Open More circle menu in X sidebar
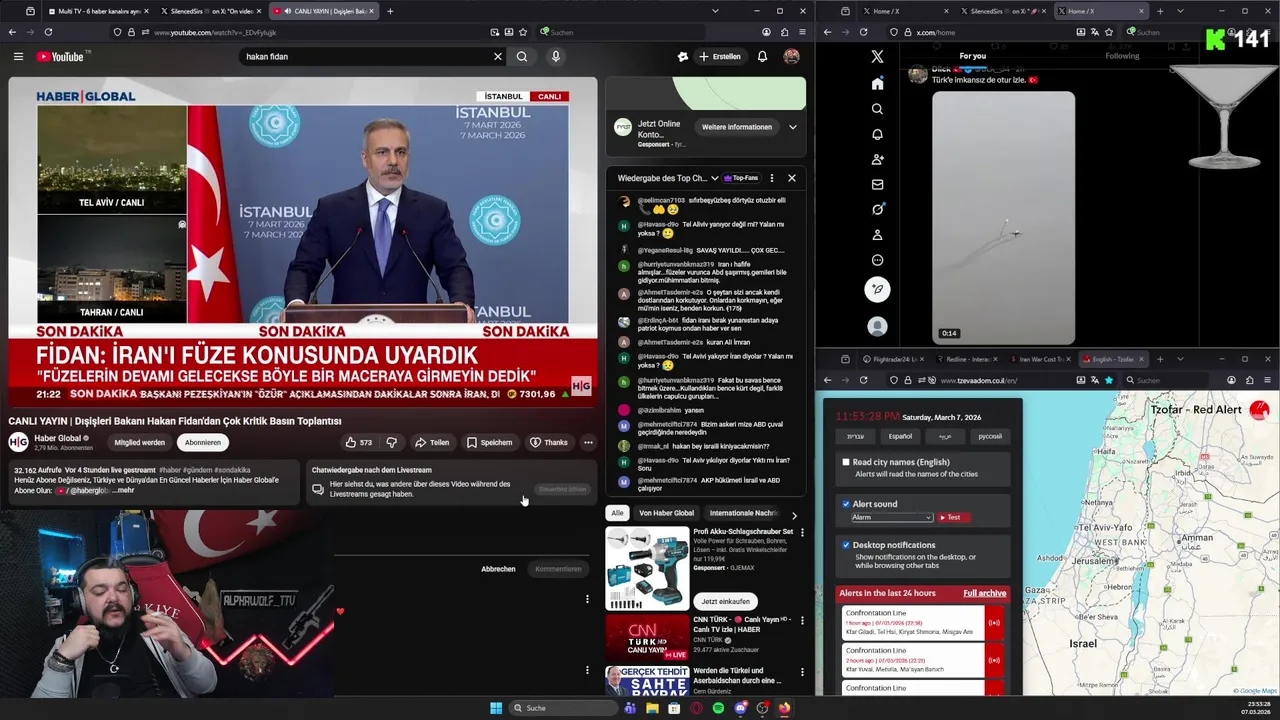The height and width of the screenshot is (720, 1280). point(877,260)
